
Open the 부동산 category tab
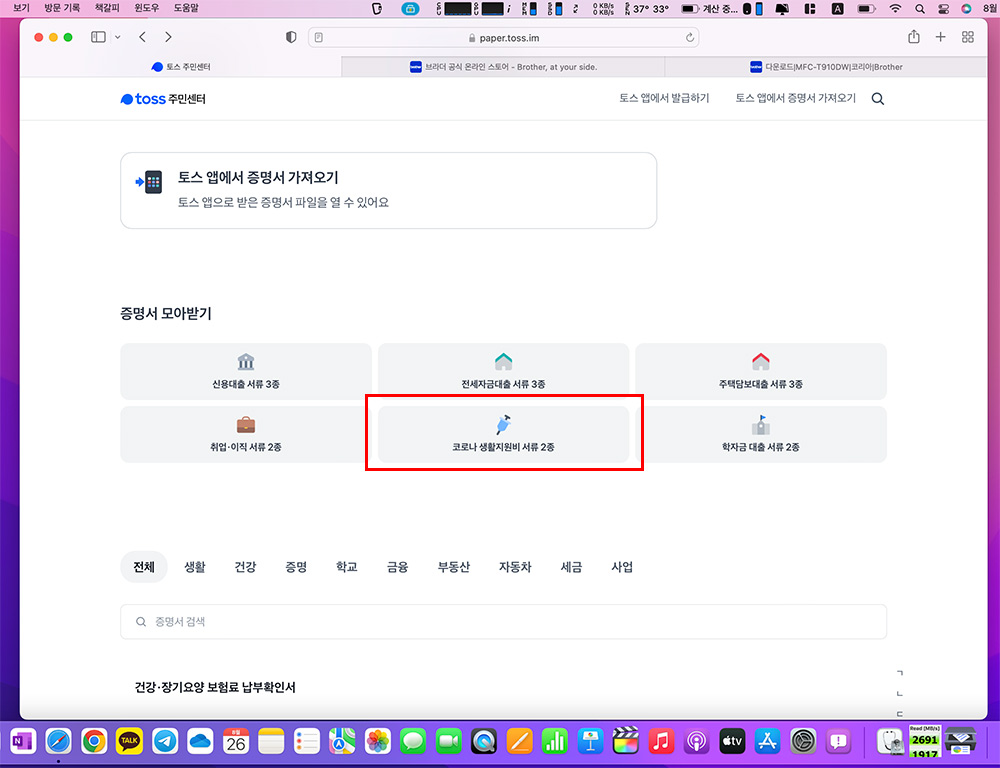pos(453,566)
